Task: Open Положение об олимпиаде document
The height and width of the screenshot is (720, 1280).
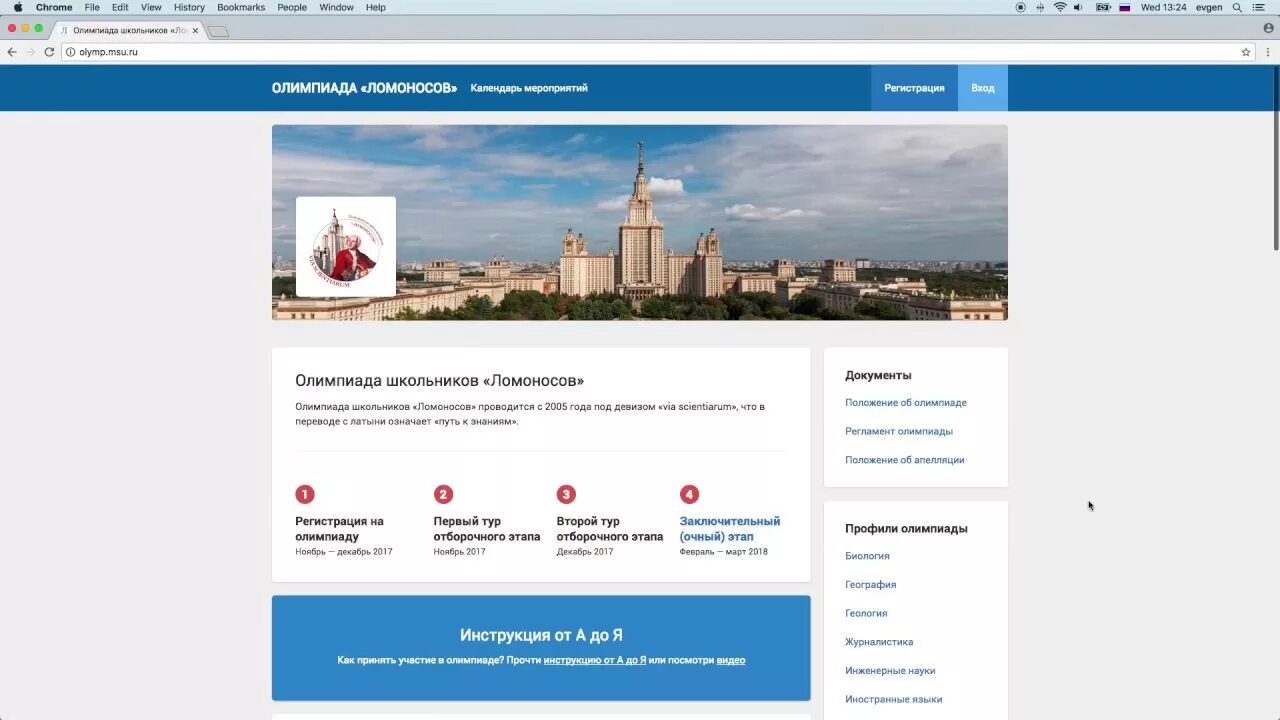Action: click(906, 403)
